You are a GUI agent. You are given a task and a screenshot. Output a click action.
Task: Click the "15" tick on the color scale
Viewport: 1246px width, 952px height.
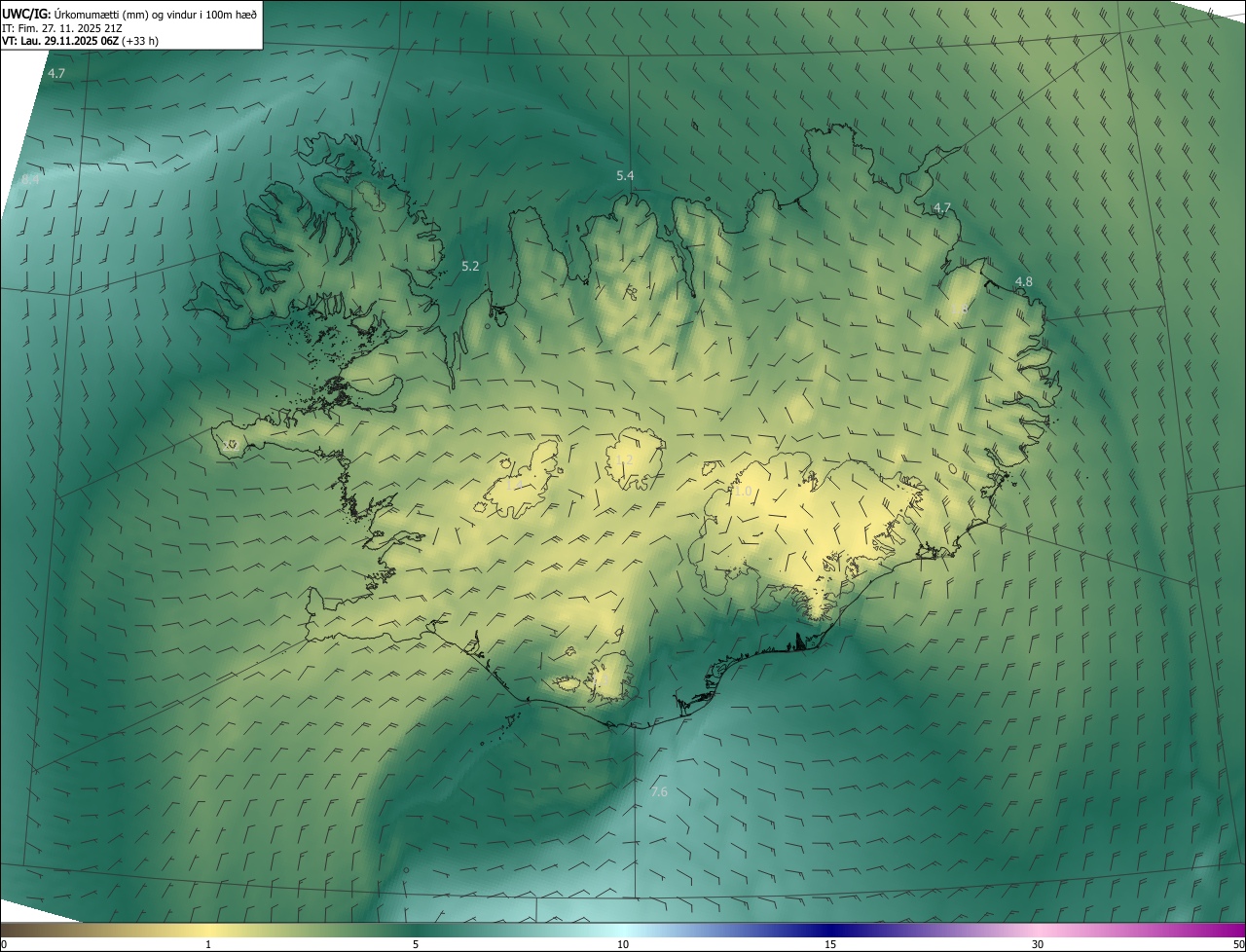pyautogui.click(x=830, y=944)
